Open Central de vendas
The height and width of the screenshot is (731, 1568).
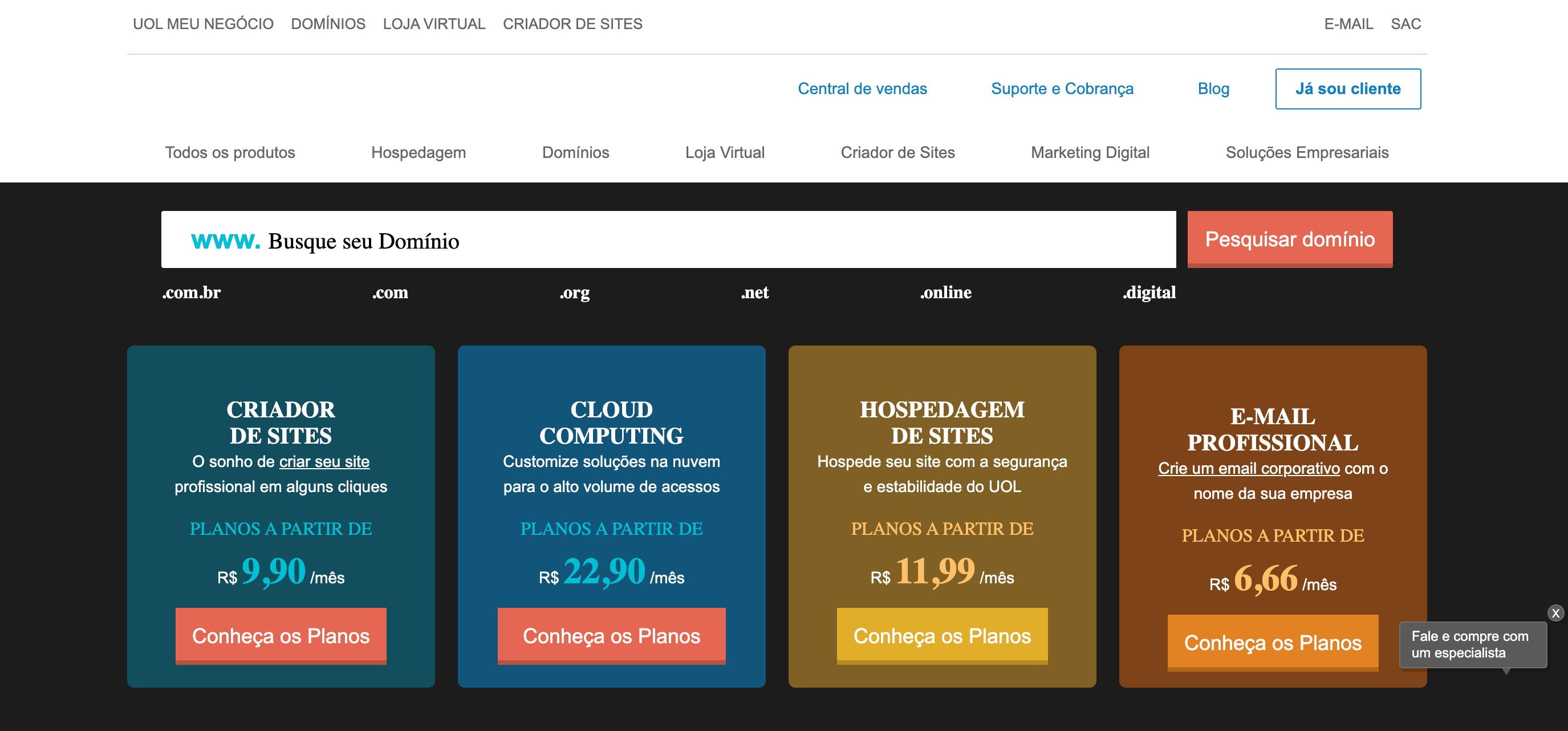click(x=862, y=89)
